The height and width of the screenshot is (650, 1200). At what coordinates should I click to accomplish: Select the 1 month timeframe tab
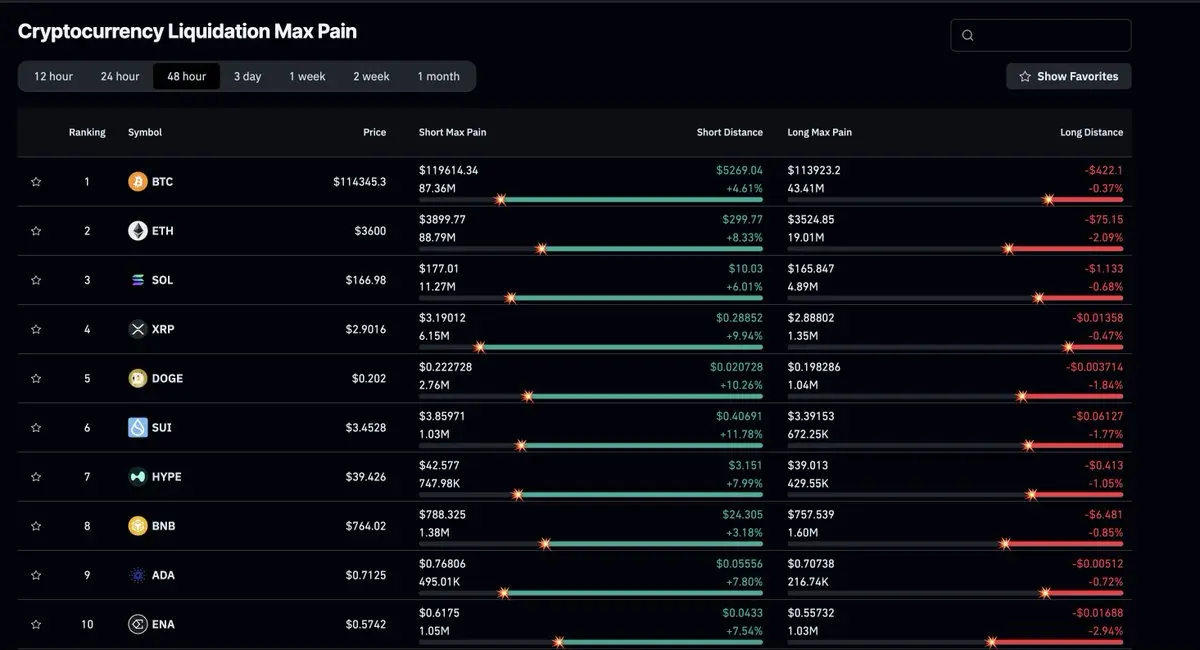click(438, 76)
